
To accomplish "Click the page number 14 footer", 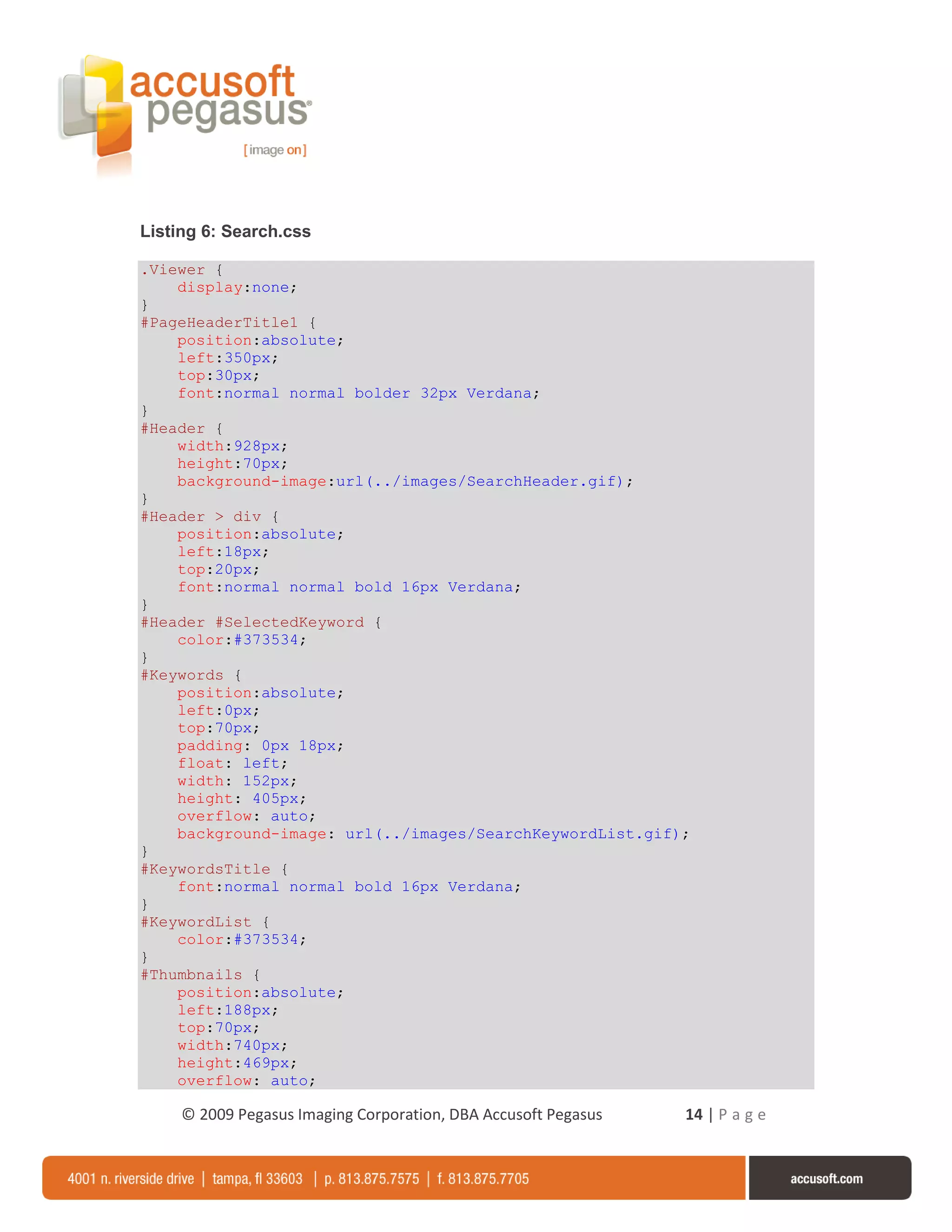I will [x=694, y=1114].
